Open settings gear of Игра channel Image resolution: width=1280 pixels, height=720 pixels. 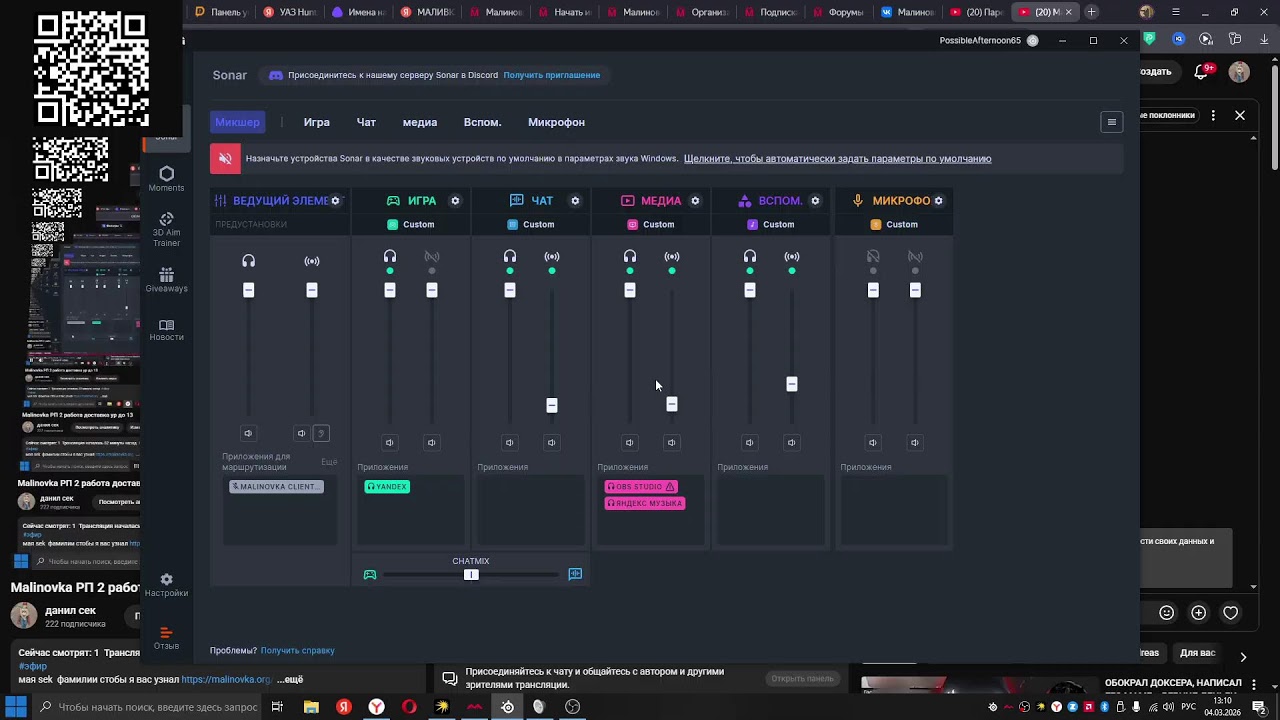pos(455,201)
